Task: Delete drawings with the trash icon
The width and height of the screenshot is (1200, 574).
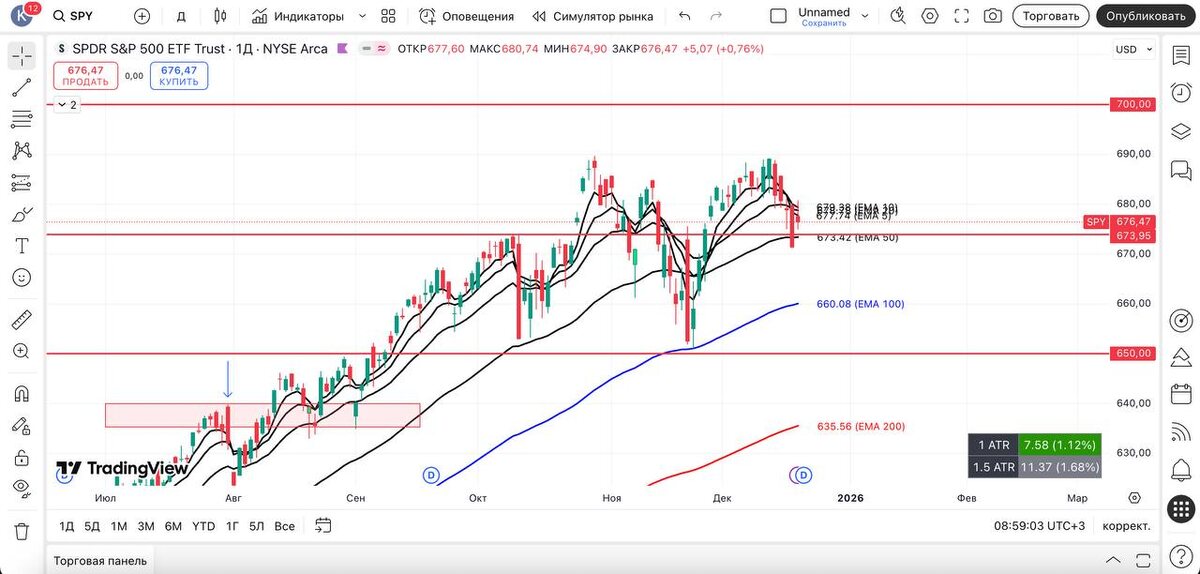Action: (21, 530)
